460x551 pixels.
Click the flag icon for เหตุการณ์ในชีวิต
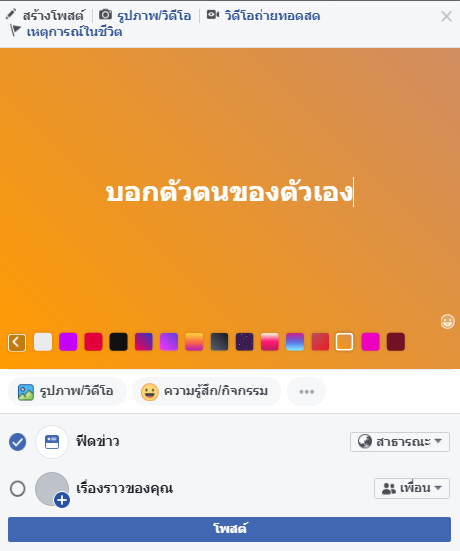click(x=15, y=31)
